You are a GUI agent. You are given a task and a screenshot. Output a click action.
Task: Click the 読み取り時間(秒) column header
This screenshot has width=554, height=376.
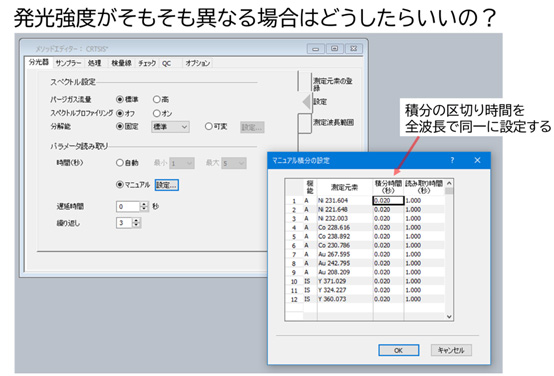(x=424, y=187)
